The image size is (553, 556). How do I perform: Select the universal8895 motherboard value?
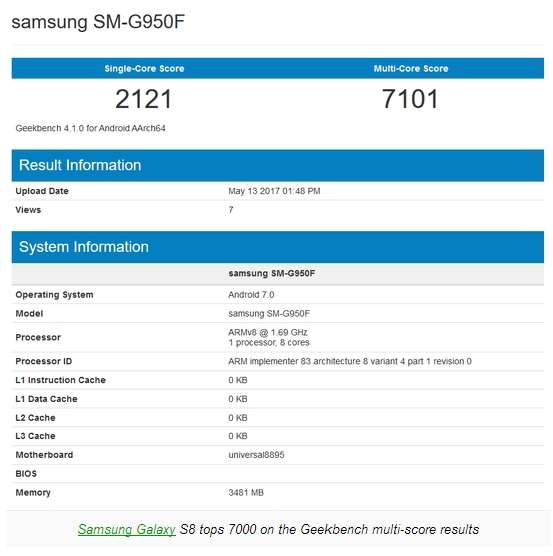(256, 455)
